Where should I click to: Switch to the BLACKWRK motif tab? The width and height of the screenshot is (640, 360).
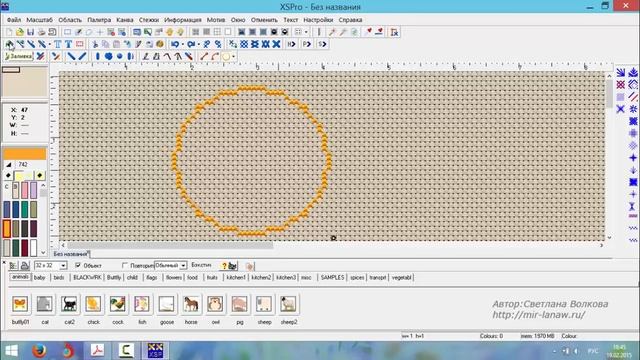(x=87, y=278)
